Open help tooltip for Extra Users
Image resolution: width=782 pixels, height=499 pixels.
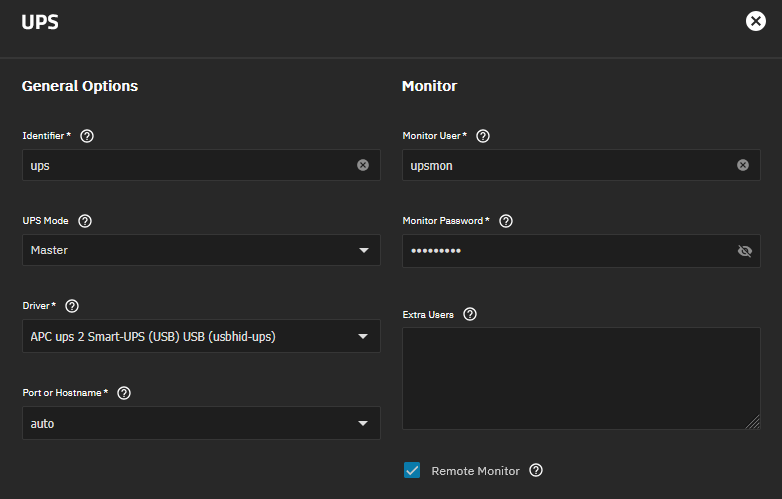pos(470,315)
